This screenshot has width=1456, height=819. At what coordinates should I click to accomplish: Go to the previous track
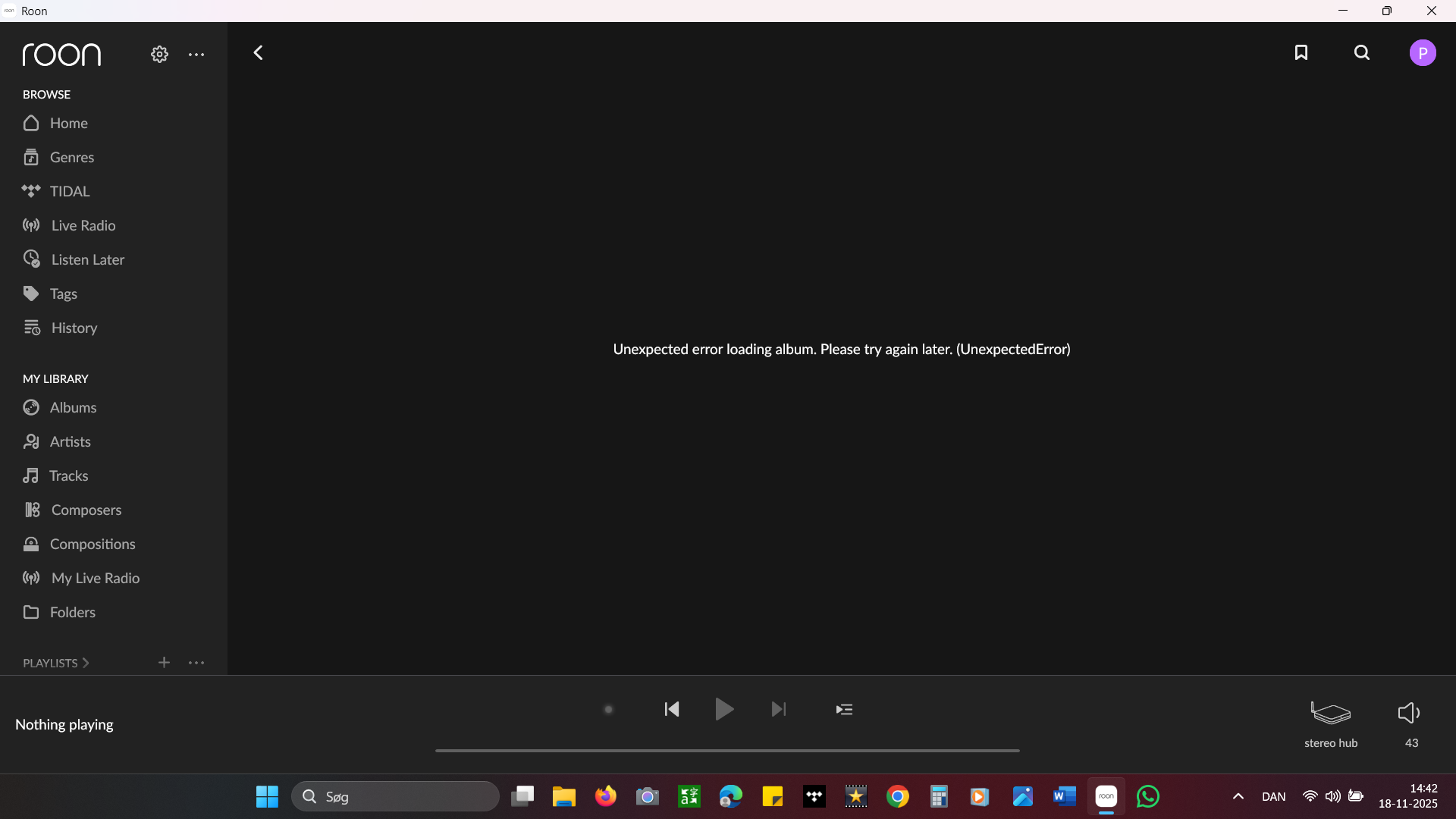coord(672,710)
